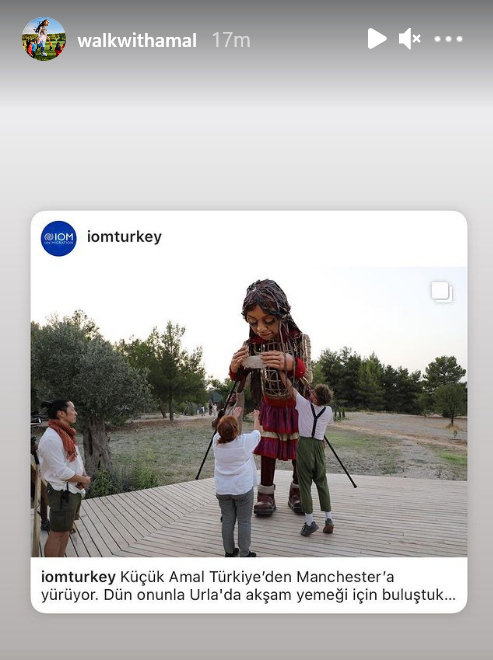Play the paused story
This screenshot has height=660, width=493.
(376, 39)
